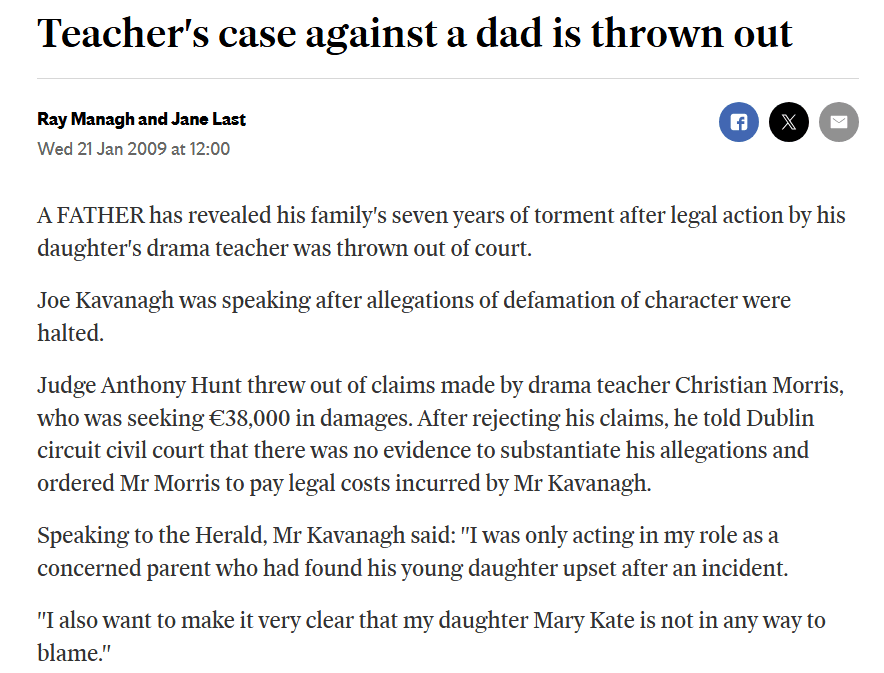Click the horizontal divider under the headline

447,78
